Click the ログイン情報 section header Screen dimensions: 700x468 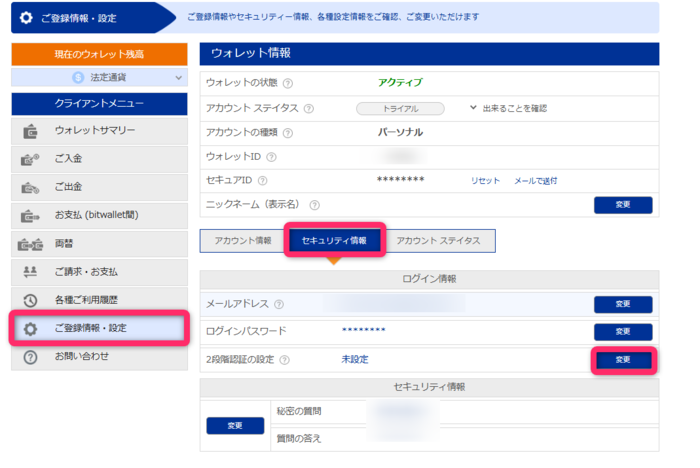[x=429, y=280]
